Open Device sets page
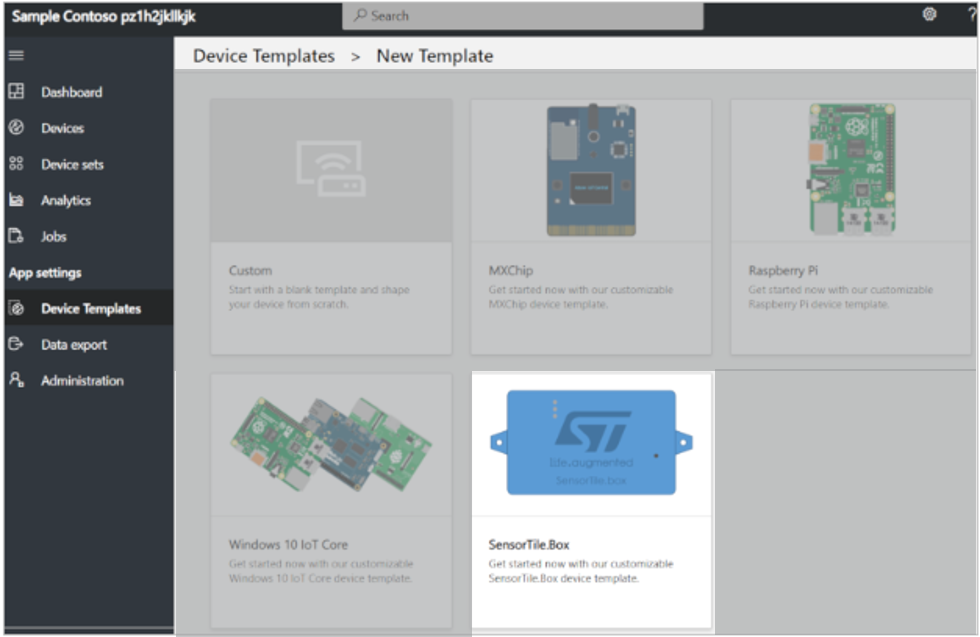The height and width of the screenshot is (637, 980). point(89,164)
